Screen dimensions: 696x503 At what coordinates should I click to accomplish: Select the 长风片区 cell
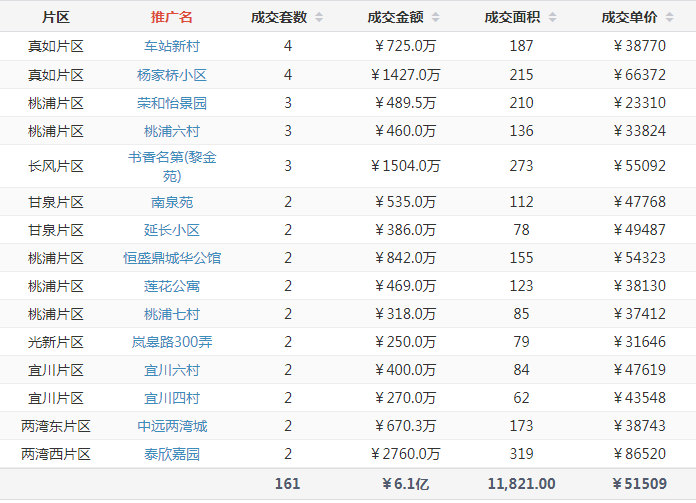click(56, 166)
